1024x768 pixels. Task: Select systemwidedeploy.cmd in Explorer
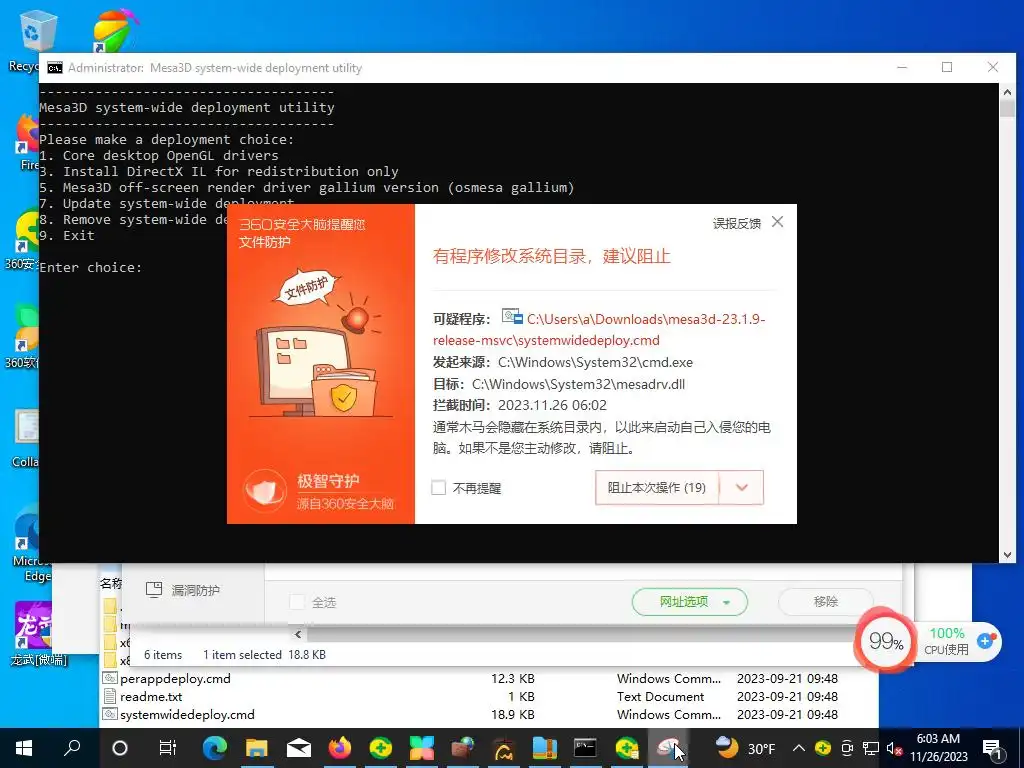tap(187, 714)
